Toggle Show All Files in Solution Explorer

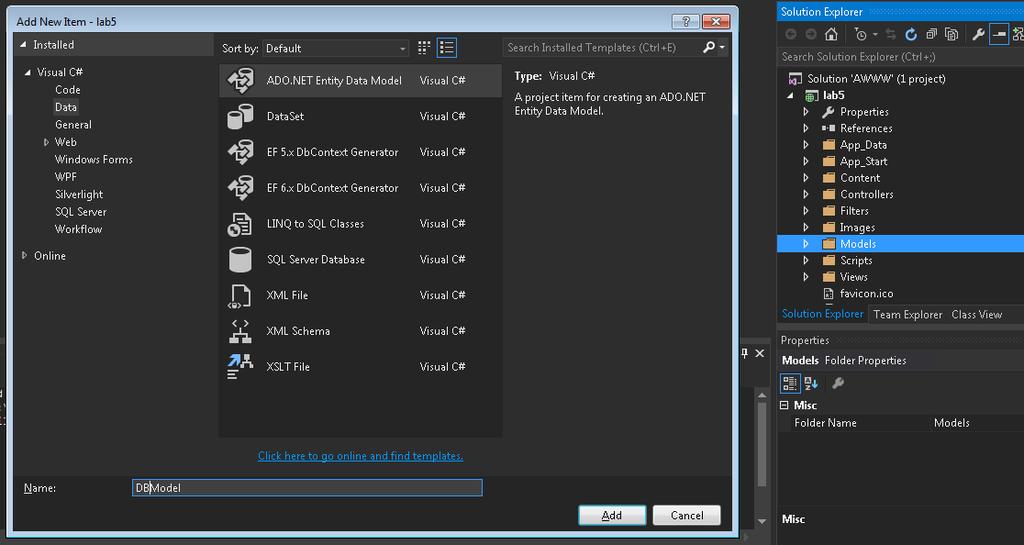pyautogui.click(x=952, y=35)
